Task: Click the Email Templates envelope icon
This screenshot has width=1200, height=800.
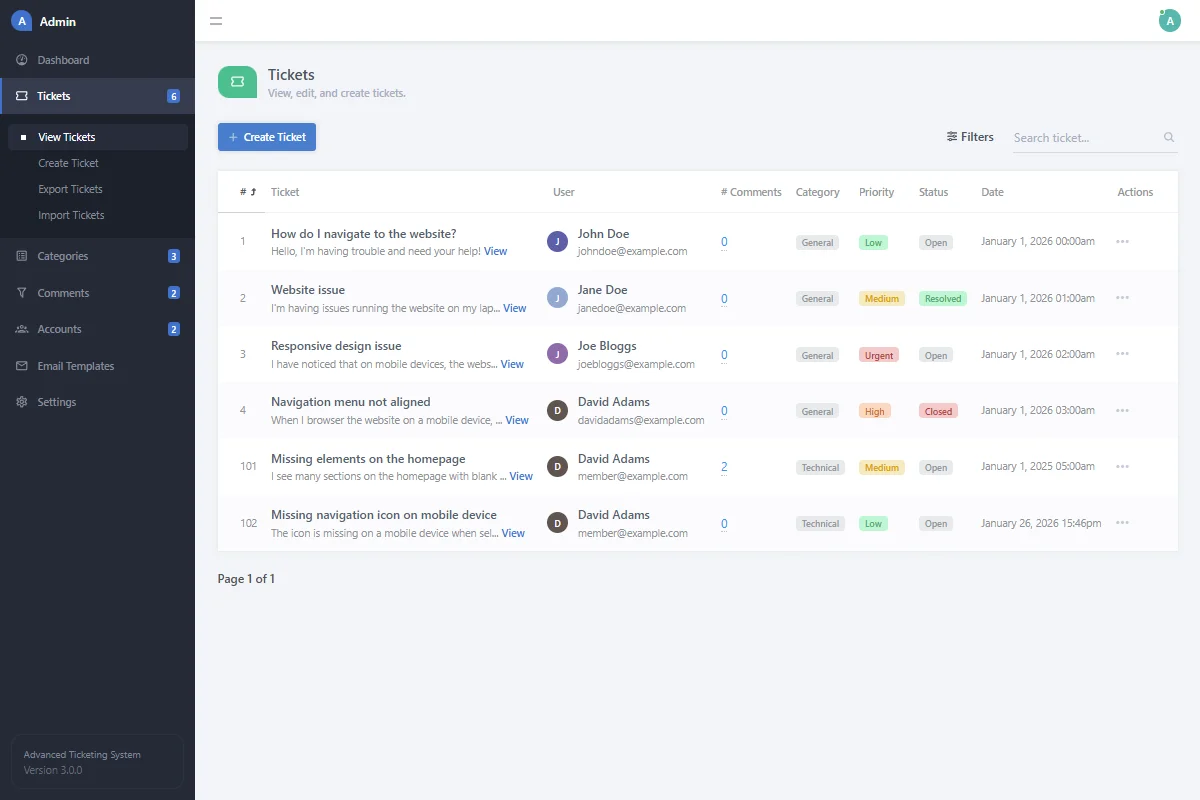Action: click(22, 366)
